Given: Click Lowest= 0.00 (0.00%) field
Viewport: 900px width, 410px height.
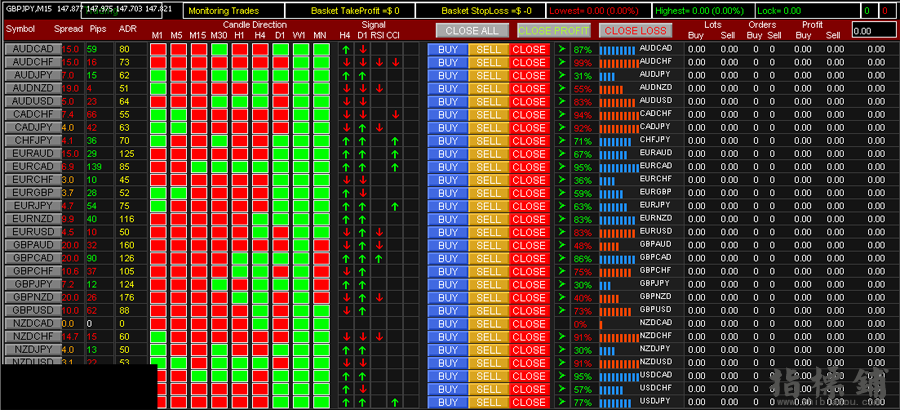Looking at the screenshot, I should click(x=598, y=11).
